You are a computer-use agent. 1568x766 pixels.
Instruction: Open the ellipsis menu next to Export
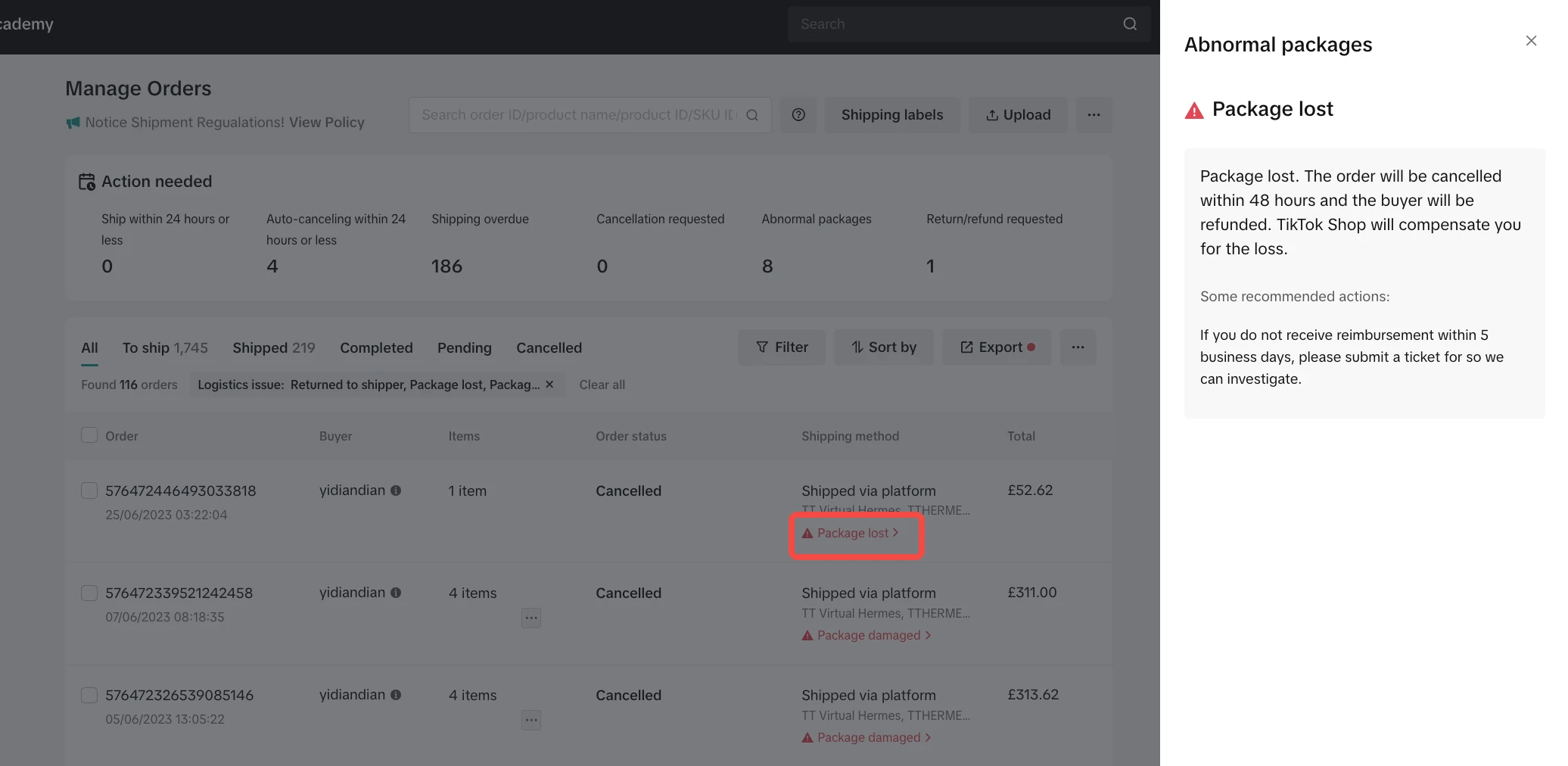(x=1078, y=347)
